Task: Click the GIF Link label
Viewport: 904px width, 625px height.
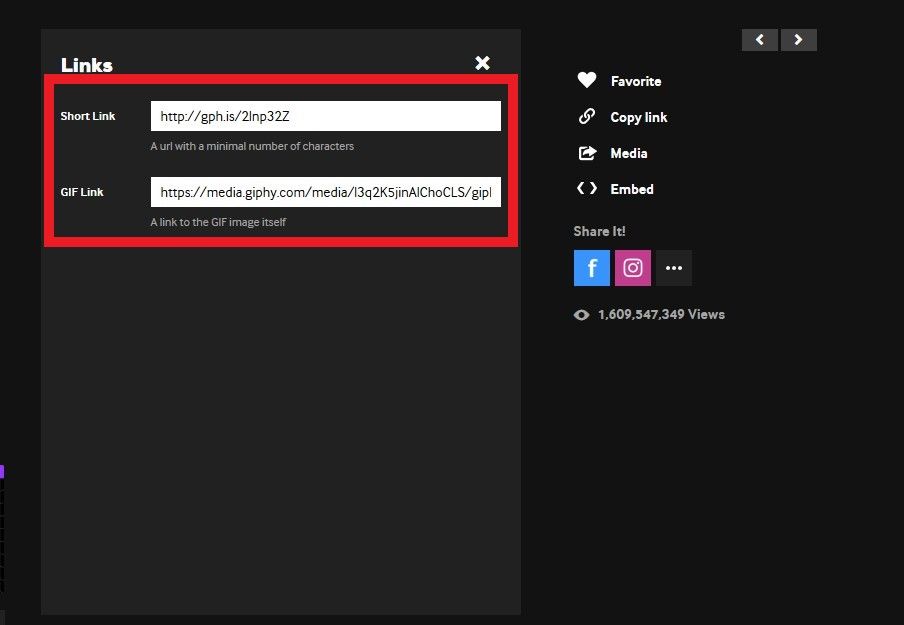Action: (x=82, y=192)
